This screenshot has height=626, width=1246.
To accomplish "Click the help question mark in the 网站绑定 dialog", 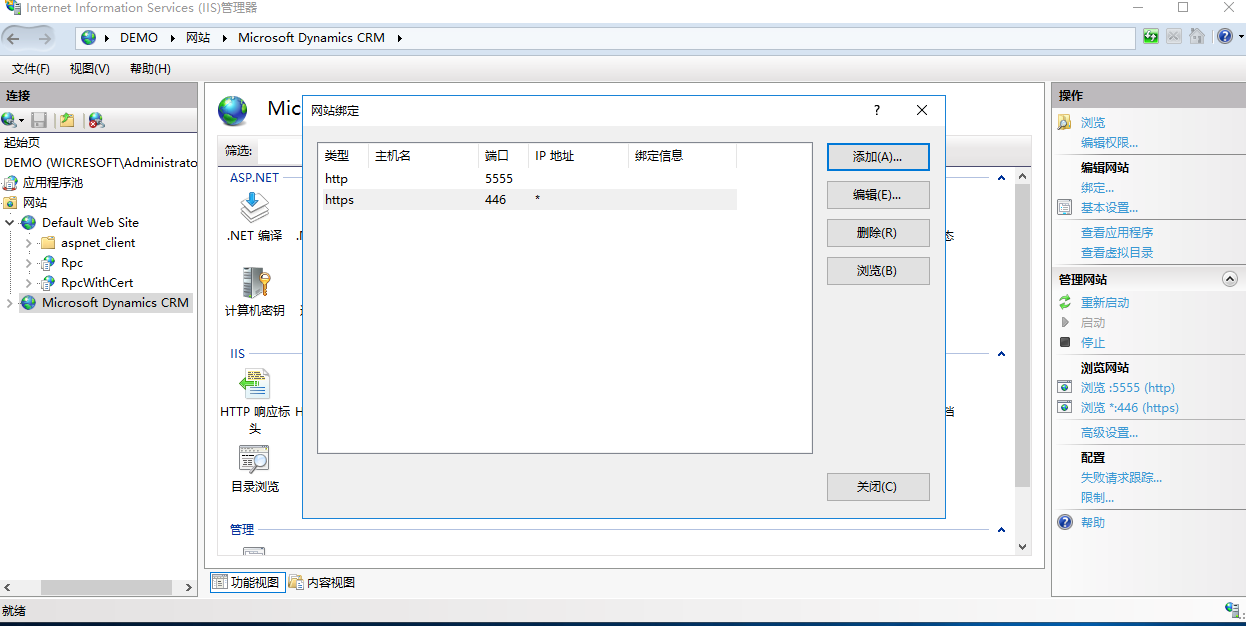I will 877,110.
